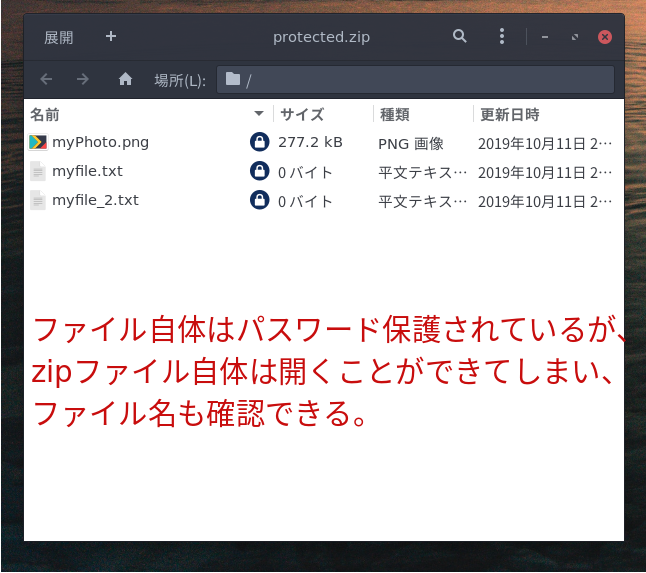Screen dimensions: 646x573
Task: Click the myPhoto.png image icon
Action: point(38,143)
